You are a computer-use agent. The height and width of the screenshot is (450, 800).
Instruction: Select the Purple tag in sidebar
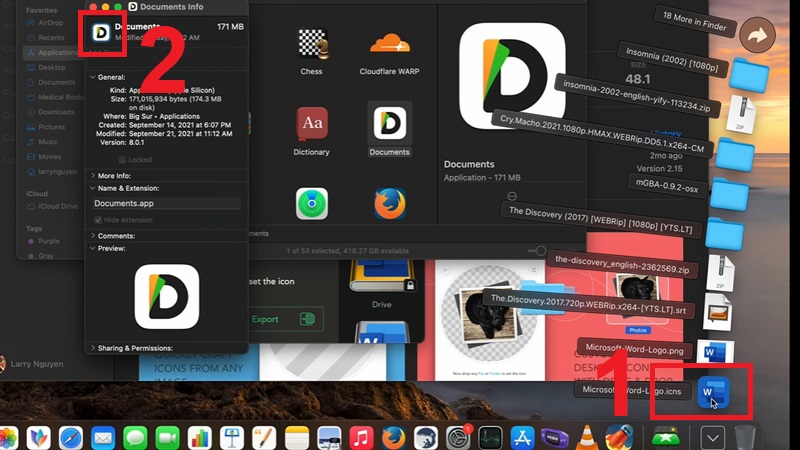pos(44,241)
